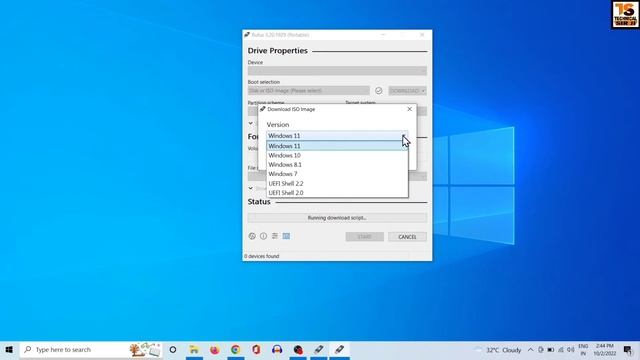Select Windows 7 in the version list
This screenshot has width=640, height=360.
pyautogui.click(x=337, y=174)
